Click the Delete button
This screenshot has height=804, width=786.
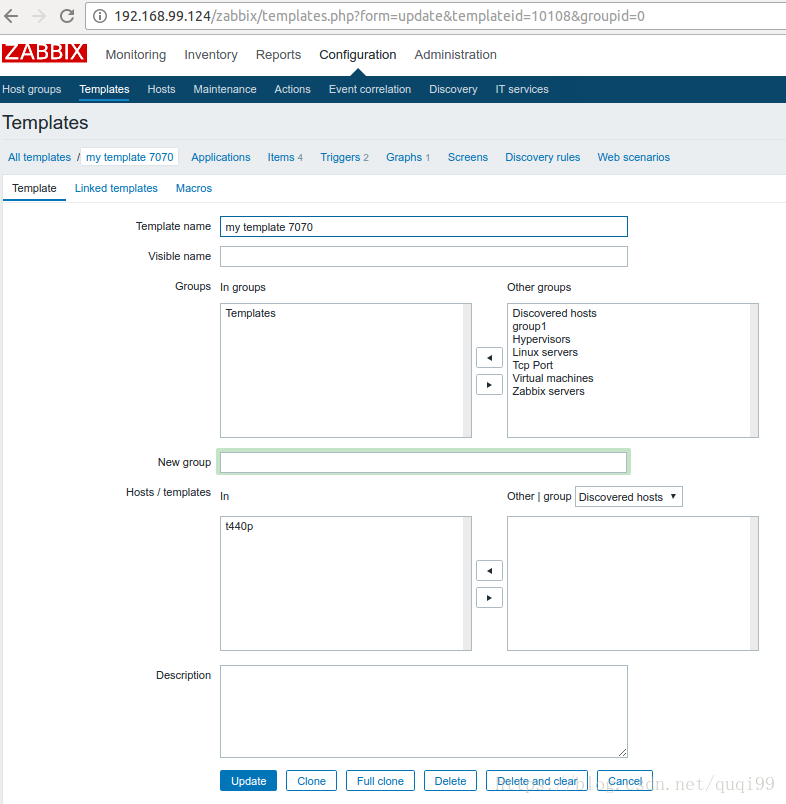[x=450, y=781]
